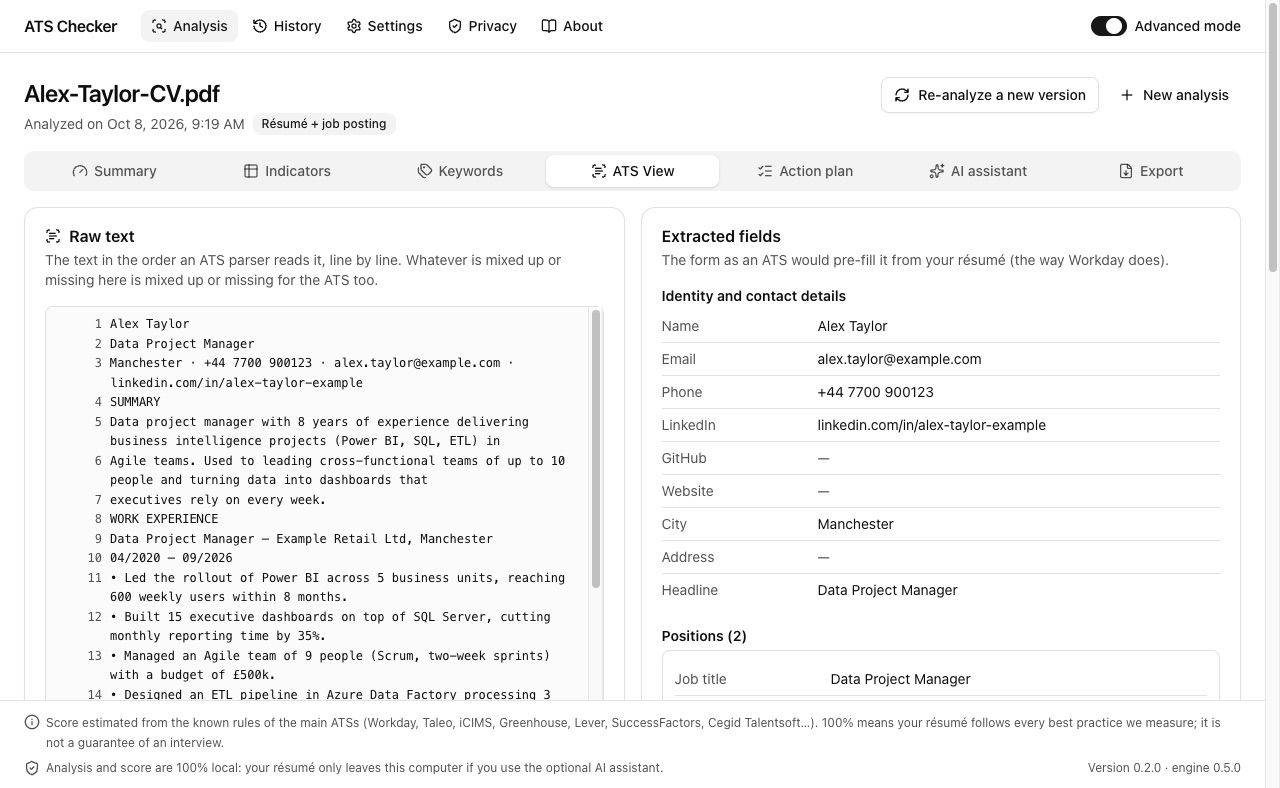Viewport: 1280px width, 788px height.
Task: Click the History clock icon
Action: coord(260,26)
